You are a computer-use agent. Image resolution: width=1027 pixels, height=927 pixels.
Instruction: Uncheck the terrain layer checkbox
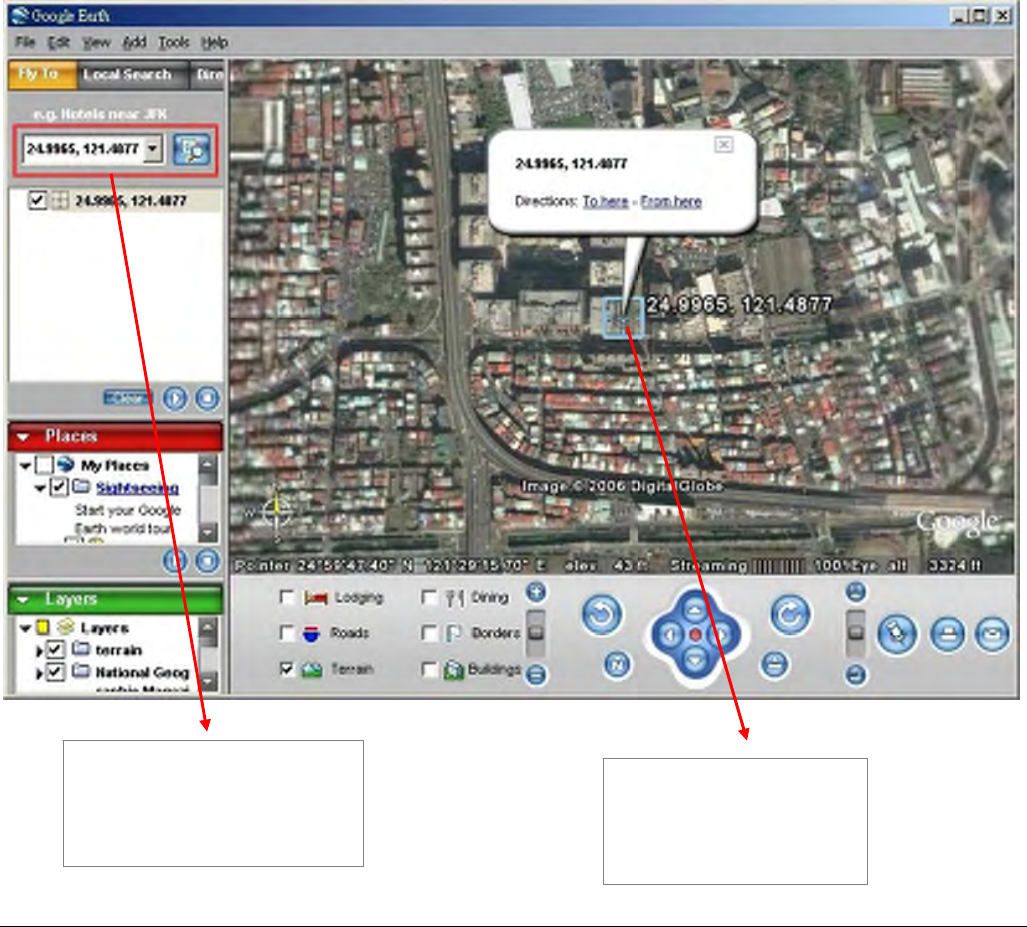[56, 649]
